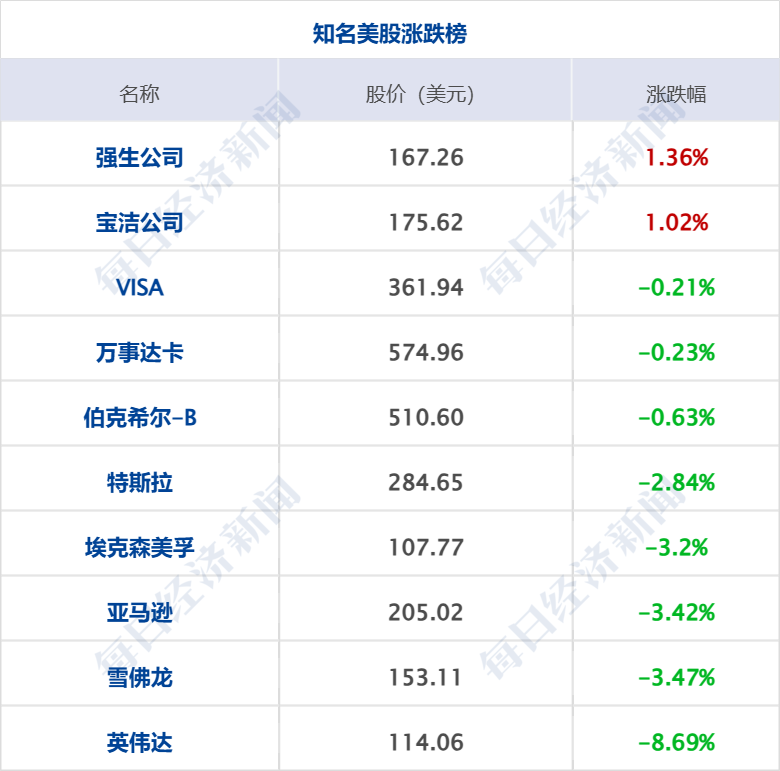Open the 埃克森美孚 stock entry
780x771 pixels.
coord(139,547)
